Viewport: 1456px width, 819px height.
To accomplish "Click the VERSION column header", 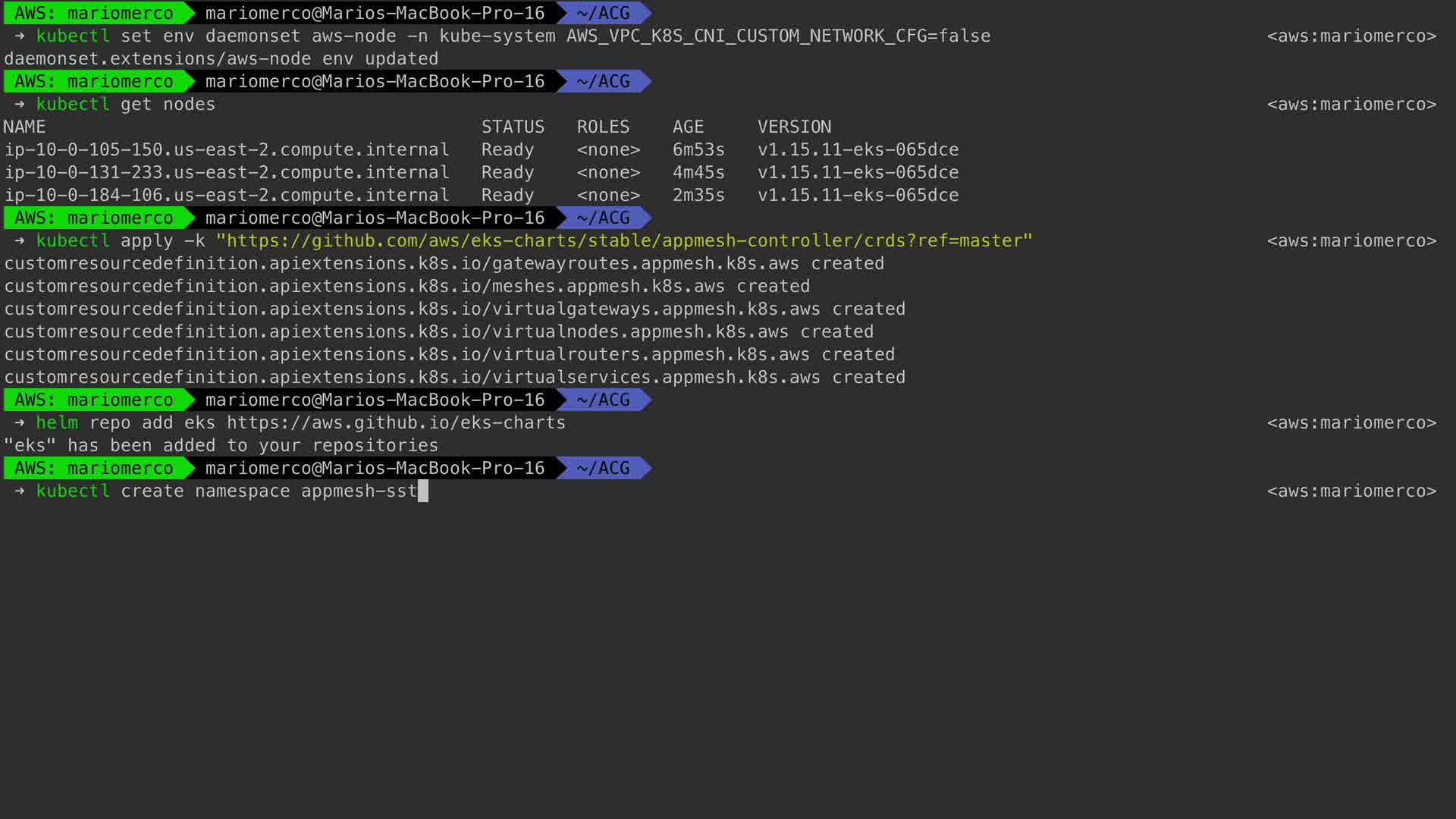I will 794,127.
